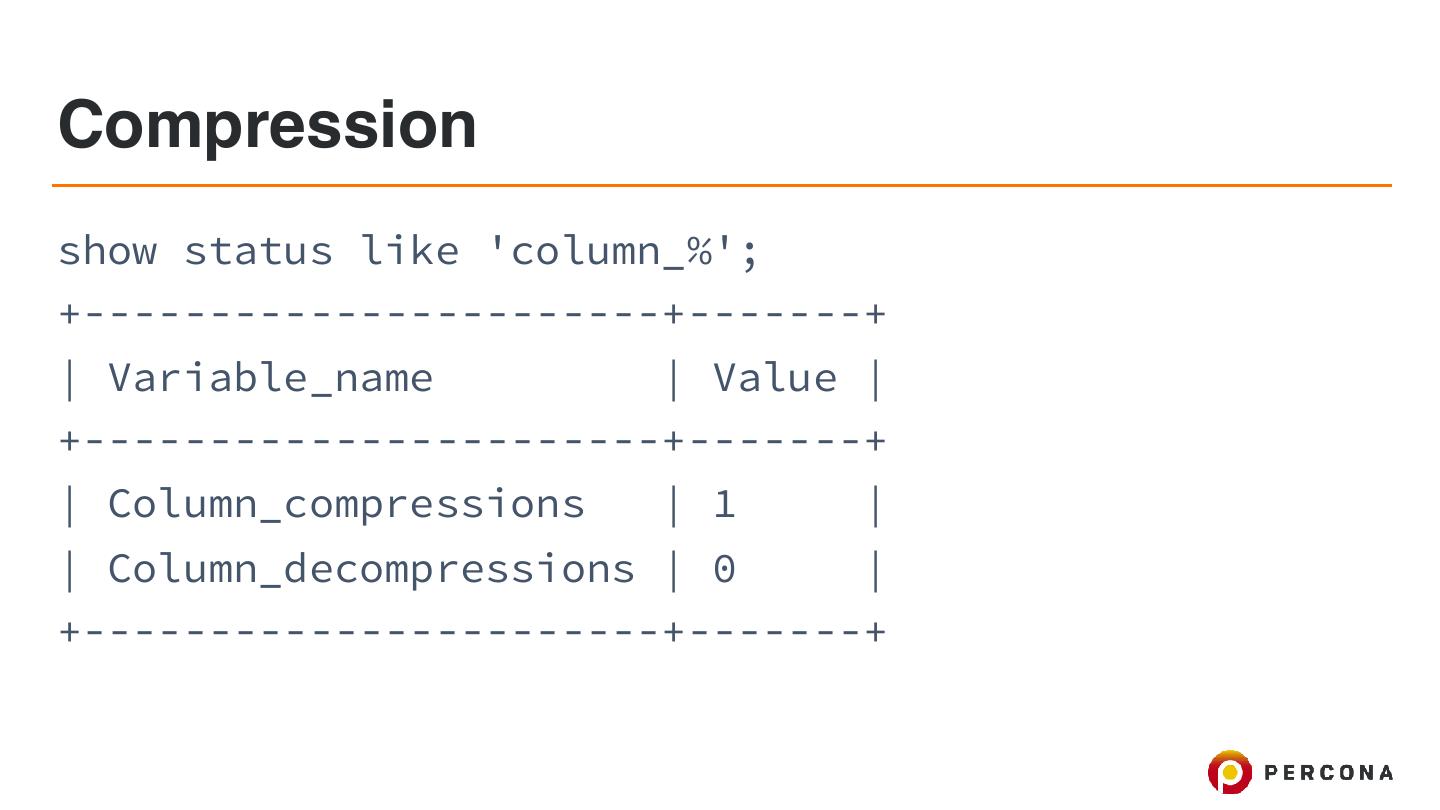Click the semicolon ending the SQL command
The height and width of the screenshot is (810, 1440).
tap(750, 252)
